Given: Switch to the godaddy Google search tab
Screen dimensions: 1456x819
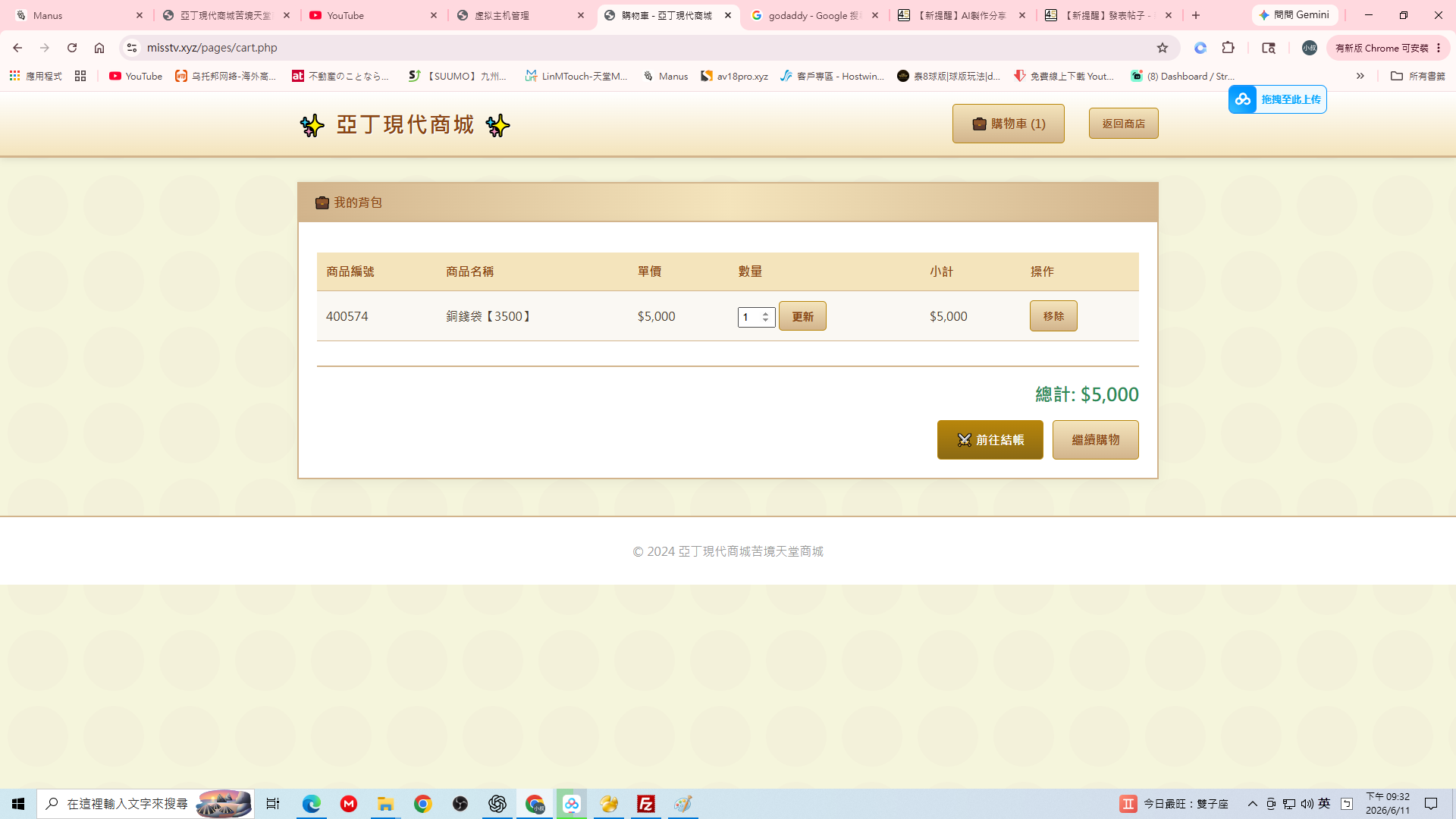Looking at the screenshot, I should tap(814, 15).
